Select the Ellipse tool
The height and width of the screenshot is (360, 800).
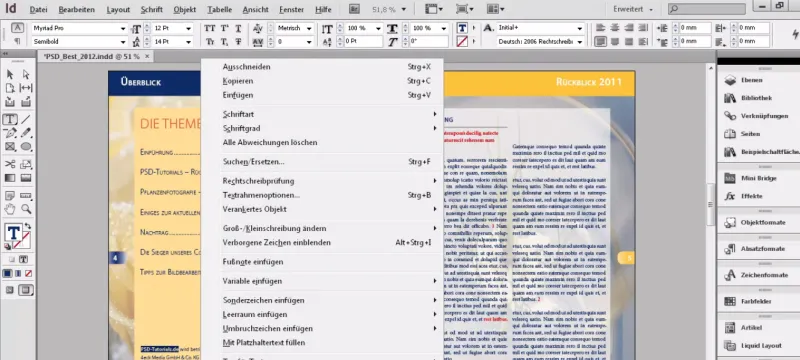[x=26, y=146]
